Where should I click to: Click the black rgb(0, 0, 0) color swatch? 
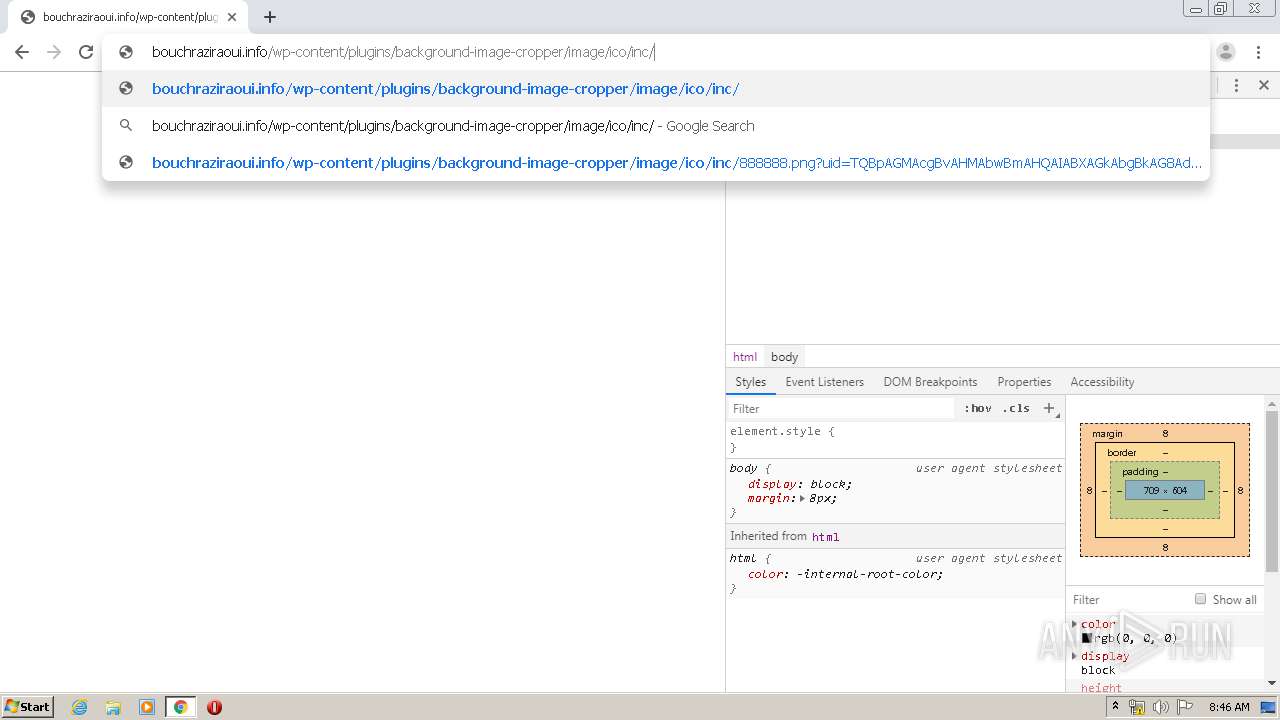[1087, 638]
